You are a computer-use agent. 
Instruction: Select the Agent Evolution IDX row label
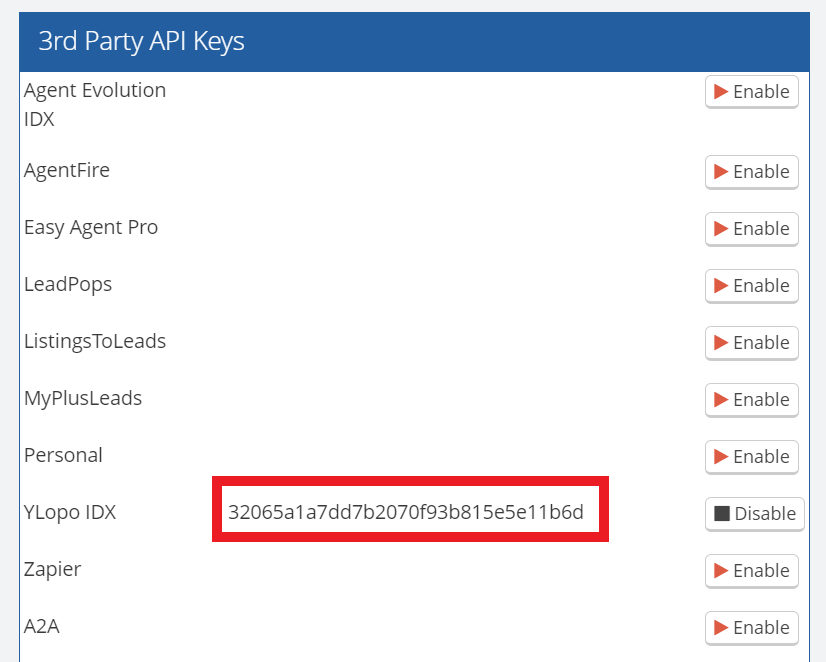point(94,104)
